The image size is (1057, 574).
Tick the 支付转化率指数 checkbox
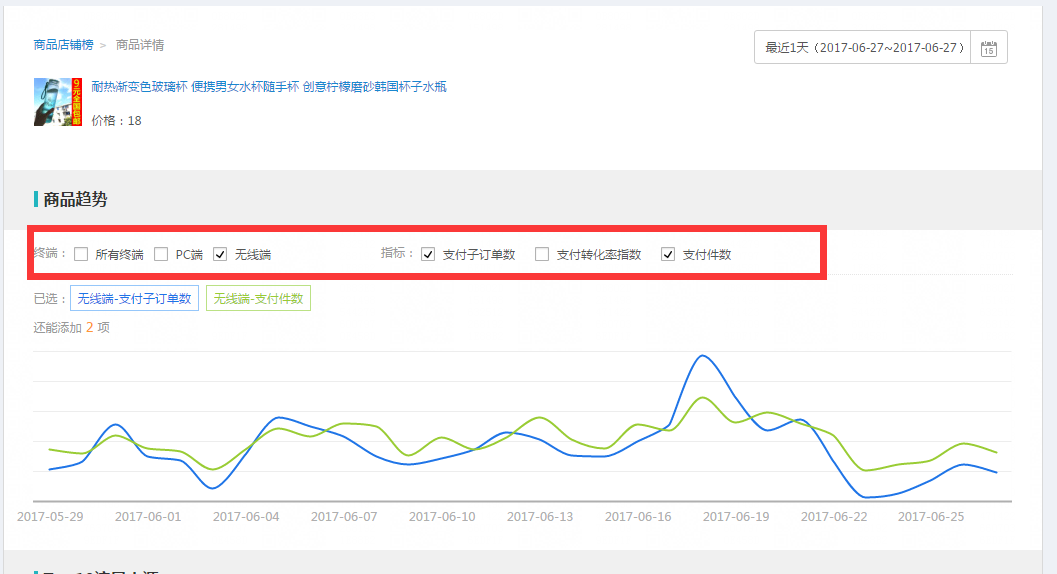click(542, 254)
